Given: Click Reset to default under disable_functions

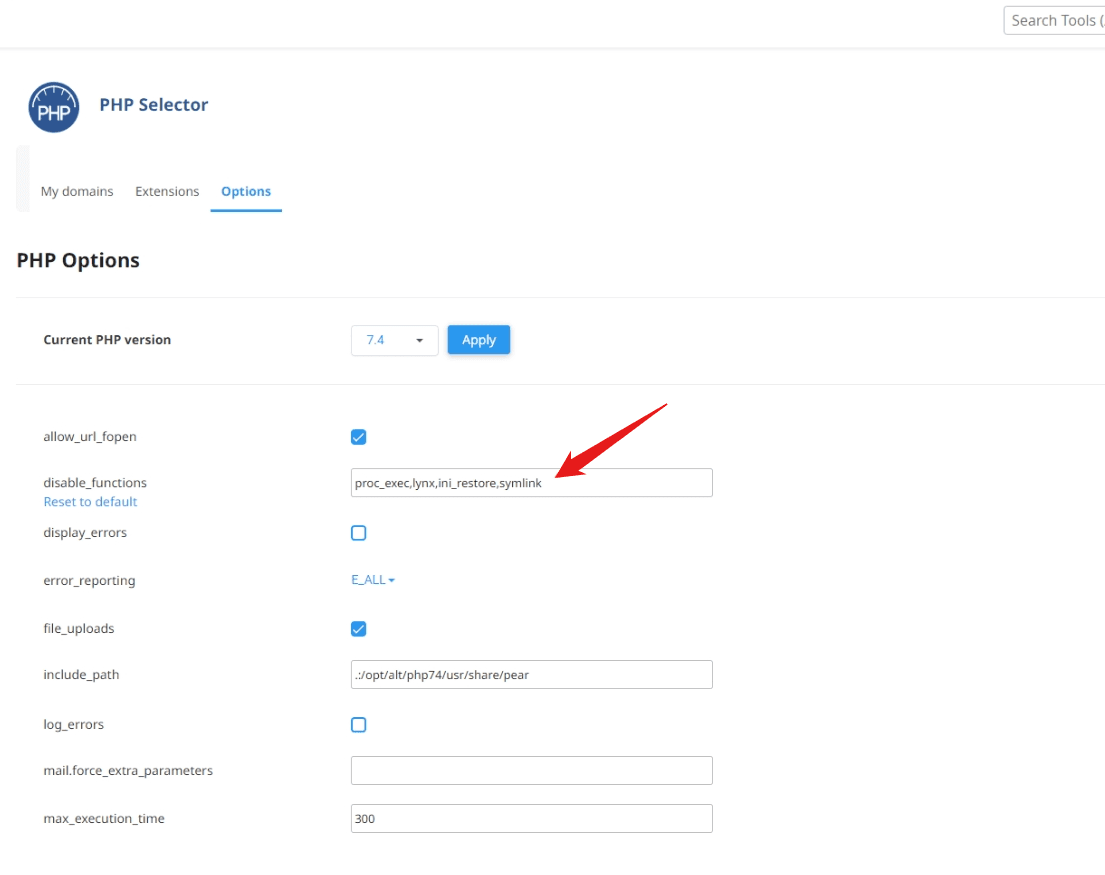Looking at the screenshot, I should 90,501.
